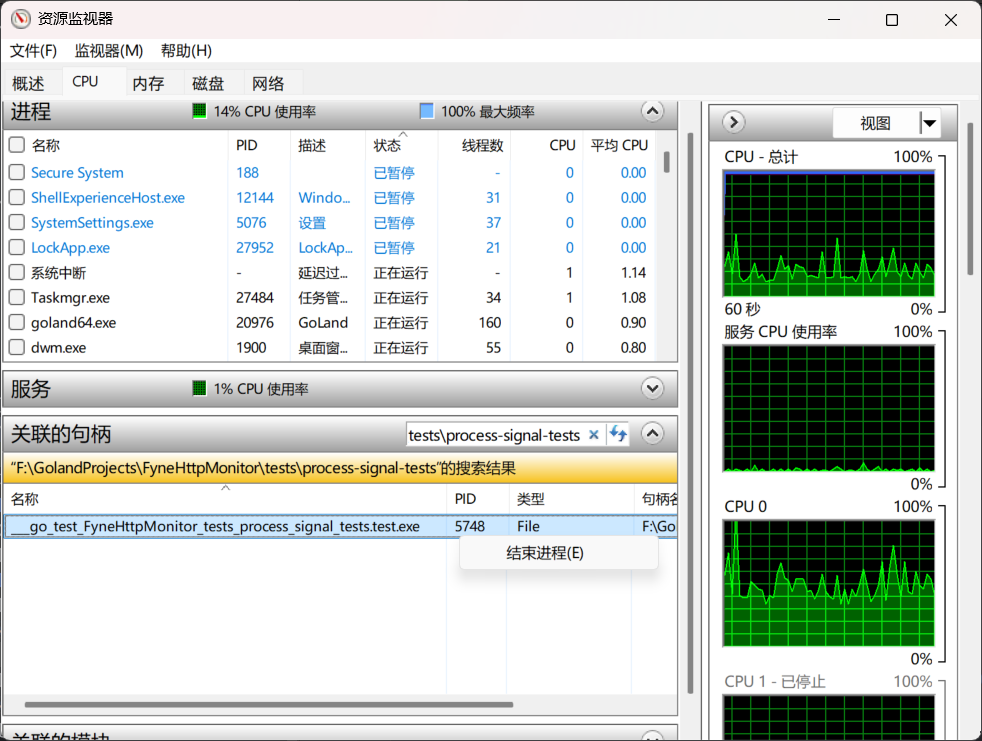Click the Services CPU usage green icon

tap(200, 388)
